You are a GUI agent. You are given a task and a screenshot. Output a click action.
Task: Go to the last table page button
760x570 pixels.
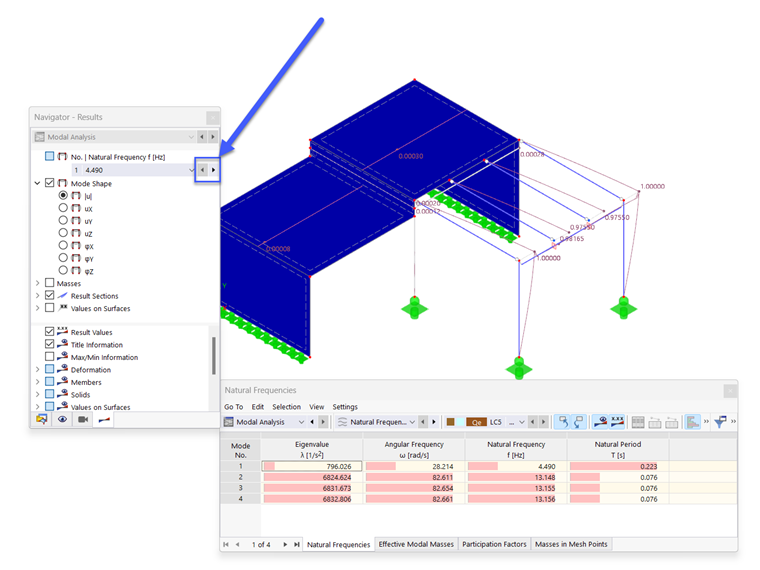[297, 544]
